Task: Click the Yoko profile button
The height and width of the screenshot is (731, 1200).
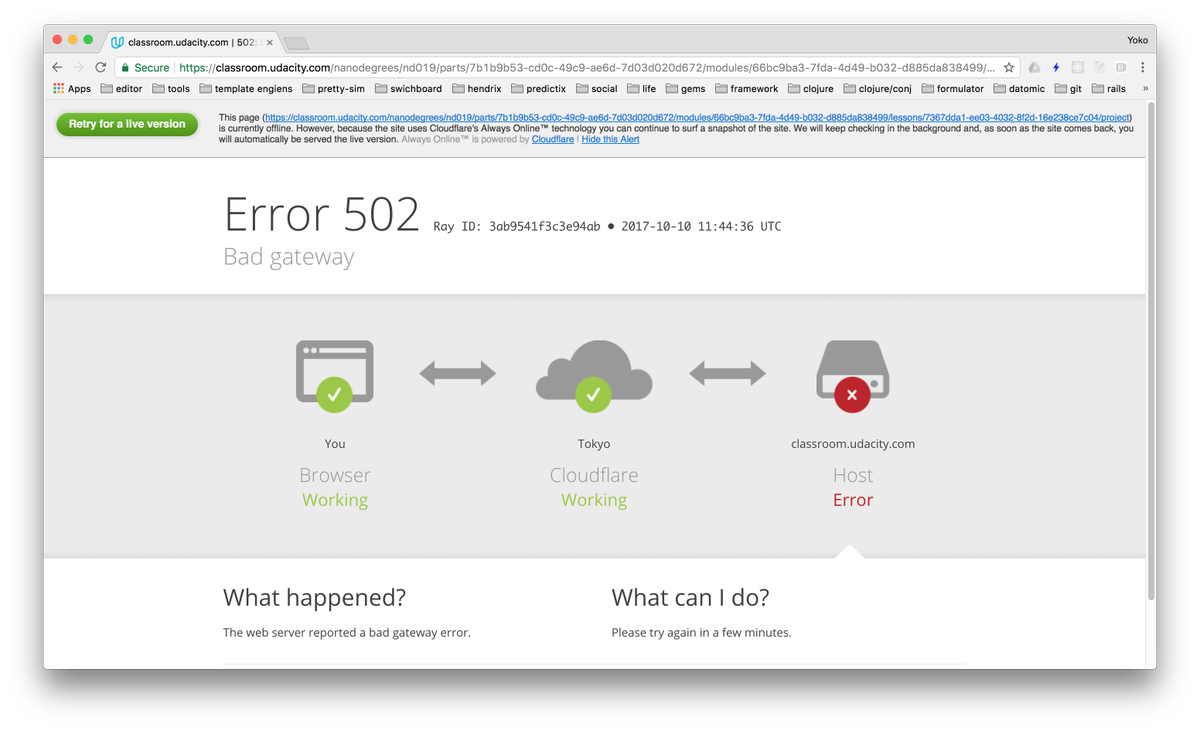Action: click(1137, 41)
